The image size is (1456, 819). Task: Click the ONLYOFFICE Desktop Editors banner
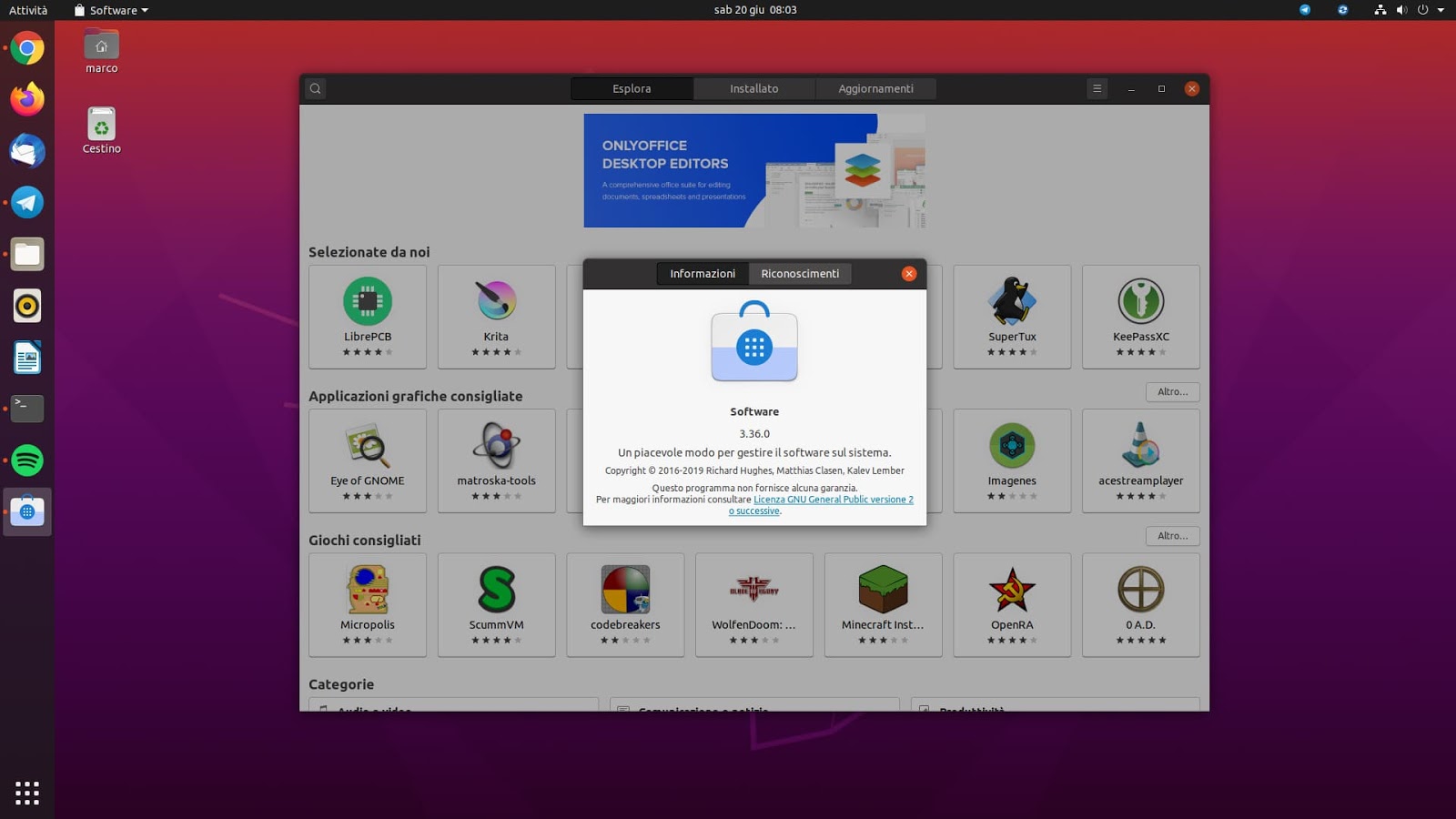coord(753,170)
